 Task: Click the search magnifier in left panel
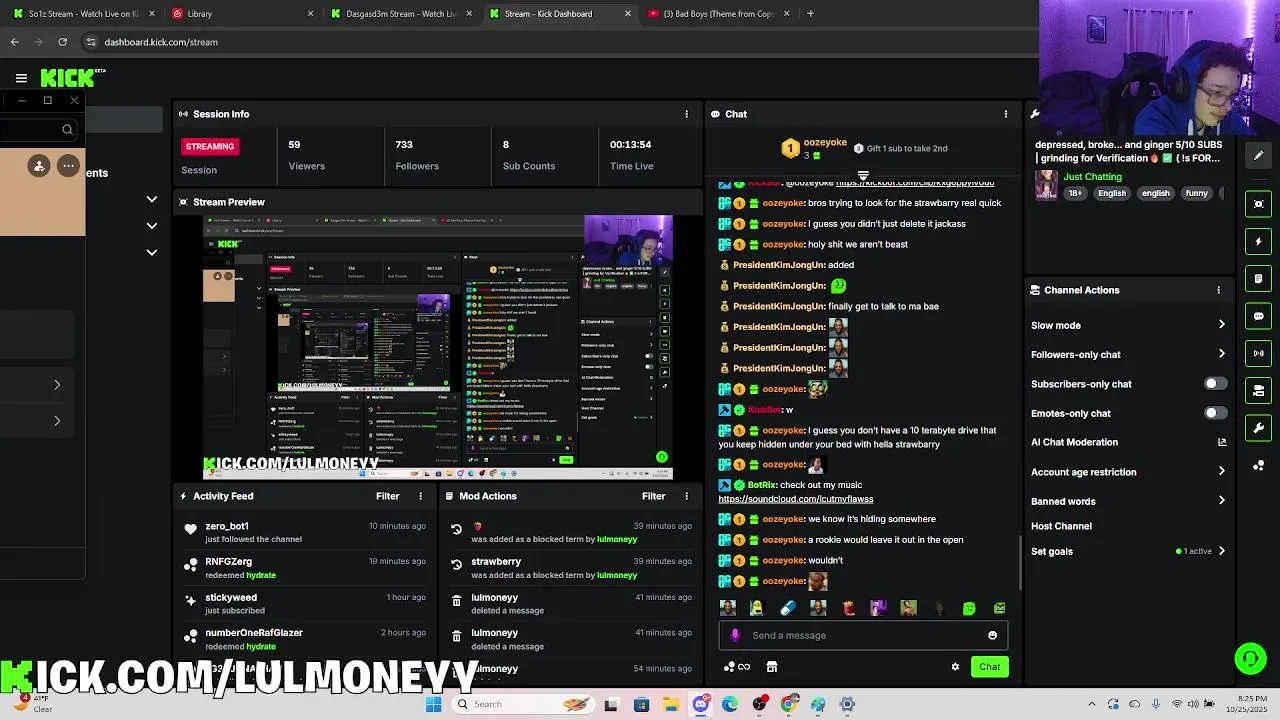[x=67, y=130]
